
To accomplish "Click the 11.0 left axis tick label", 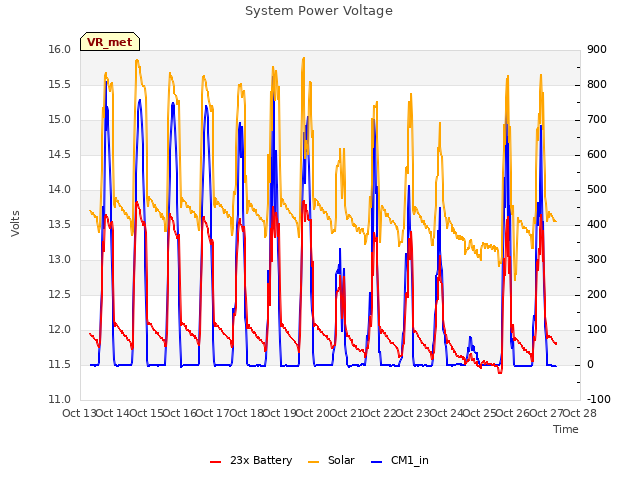I will (60, 400).
